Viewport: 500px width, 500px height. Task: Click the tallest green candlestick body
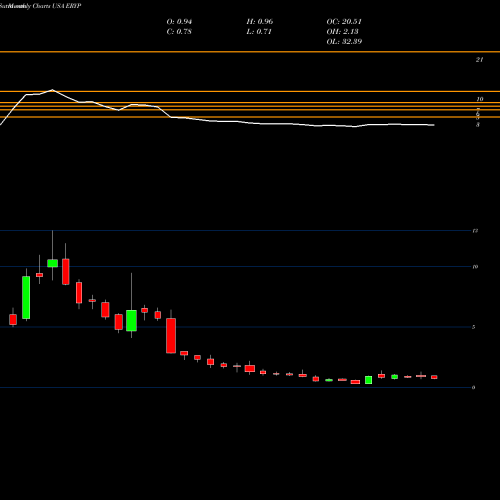(26, 297)
